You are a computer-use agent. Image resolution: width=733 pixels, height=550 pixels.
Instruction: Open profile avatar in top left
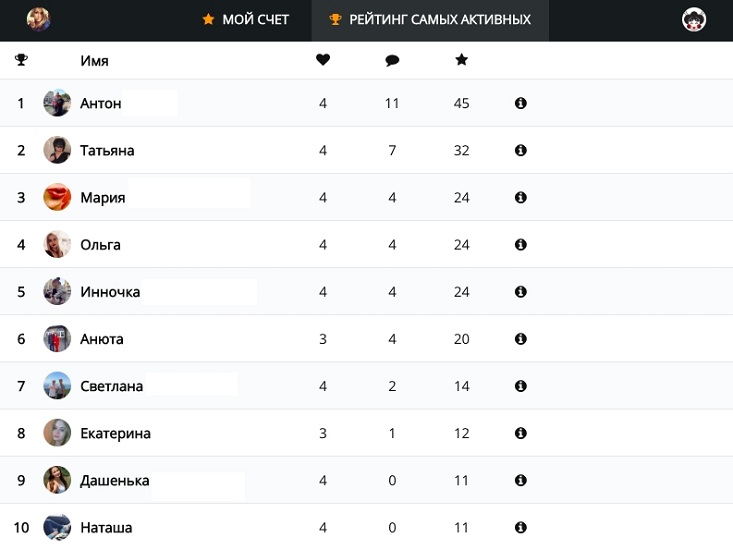[x=38, y=20]
